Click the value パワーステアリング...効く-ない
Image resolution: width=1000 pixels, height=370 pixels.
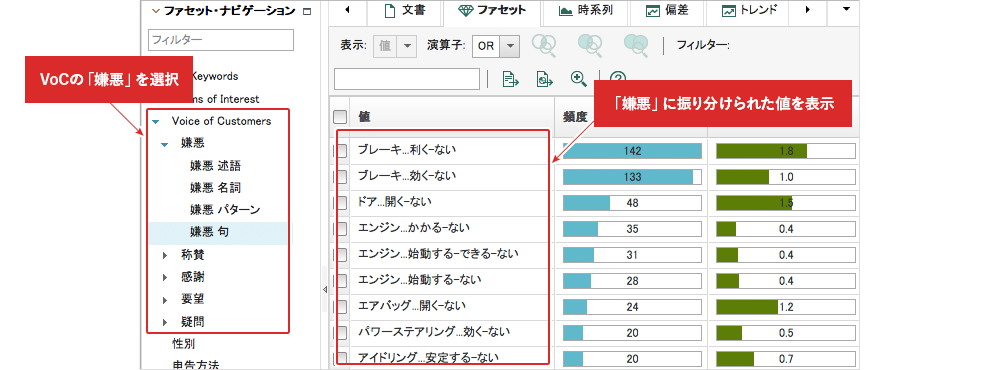point(434,333)
